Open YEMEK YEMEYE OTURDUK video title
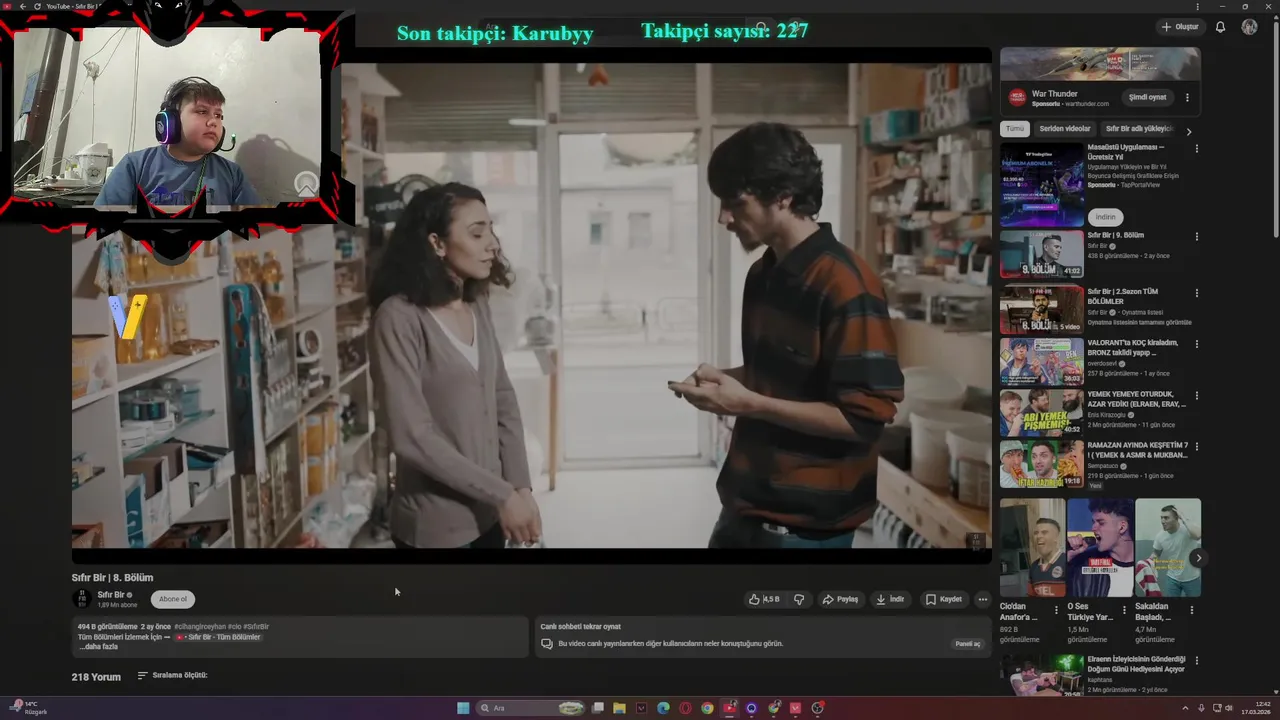 point(1137,399)
